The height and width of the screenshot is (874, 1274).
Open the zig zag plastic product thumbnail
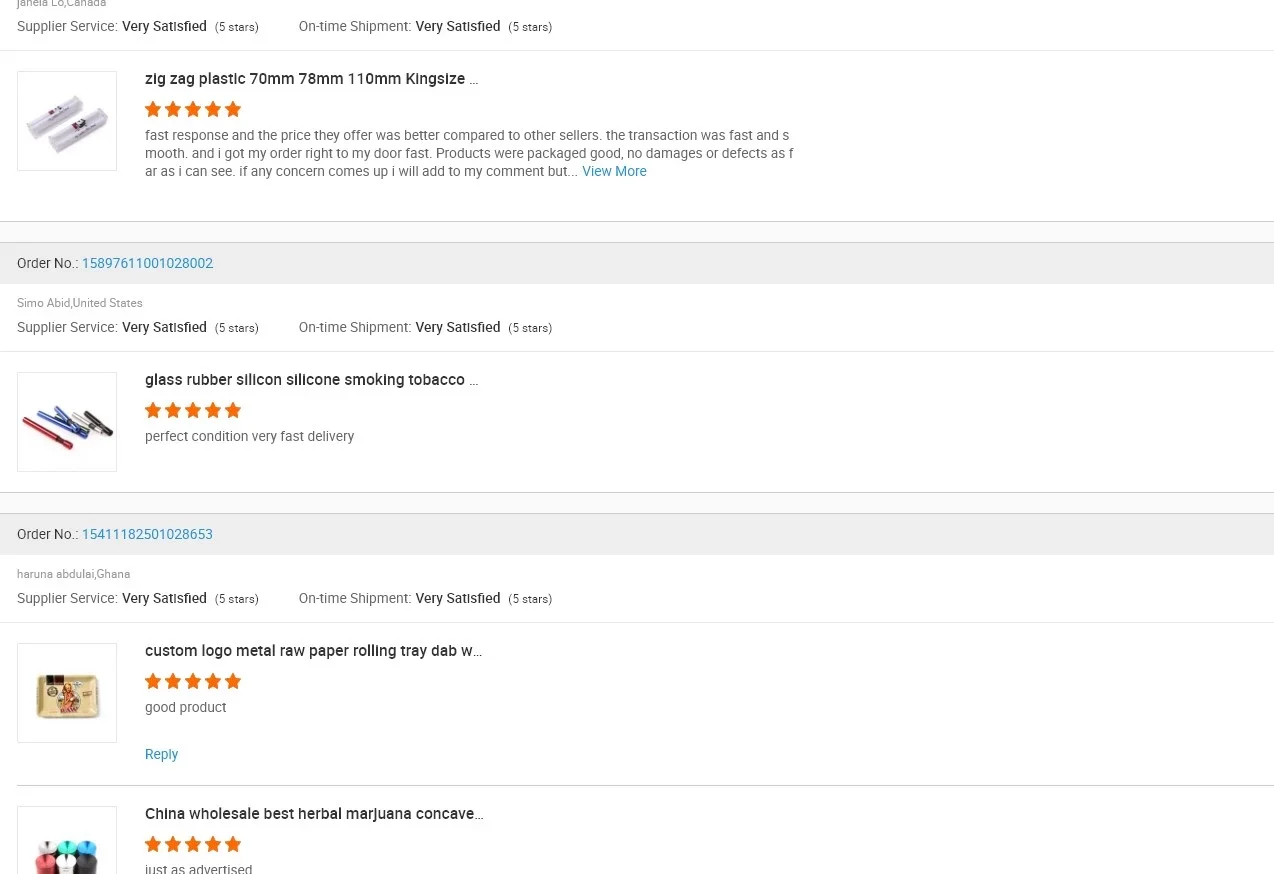[67, 121]
